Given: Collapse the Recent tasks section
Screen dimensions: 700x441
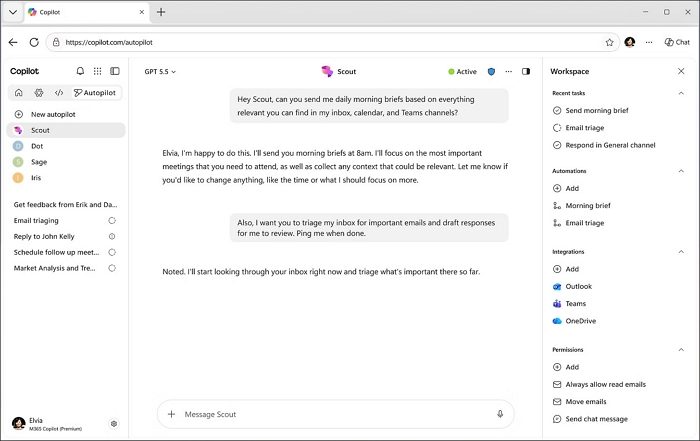Looking at the screenshot, I should click(x=681, y=93).
